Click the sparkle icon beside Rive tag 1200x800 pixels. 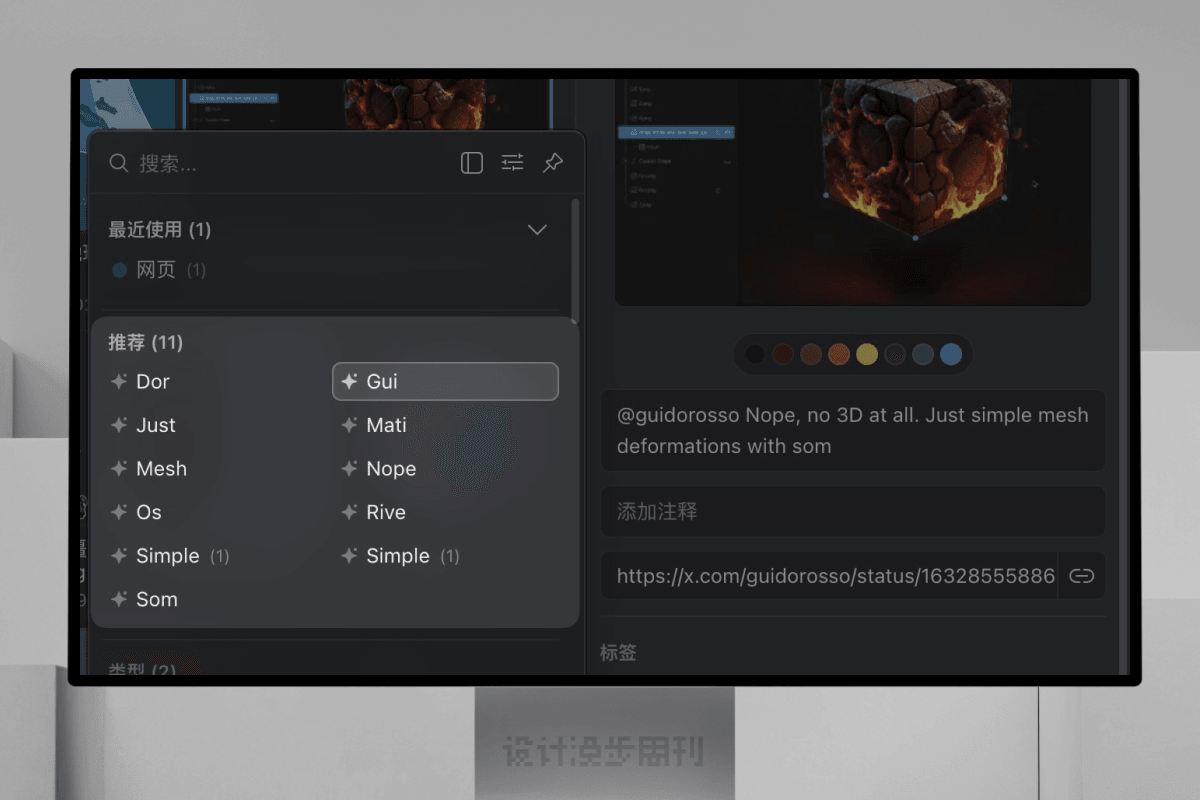tap(349, 513)
